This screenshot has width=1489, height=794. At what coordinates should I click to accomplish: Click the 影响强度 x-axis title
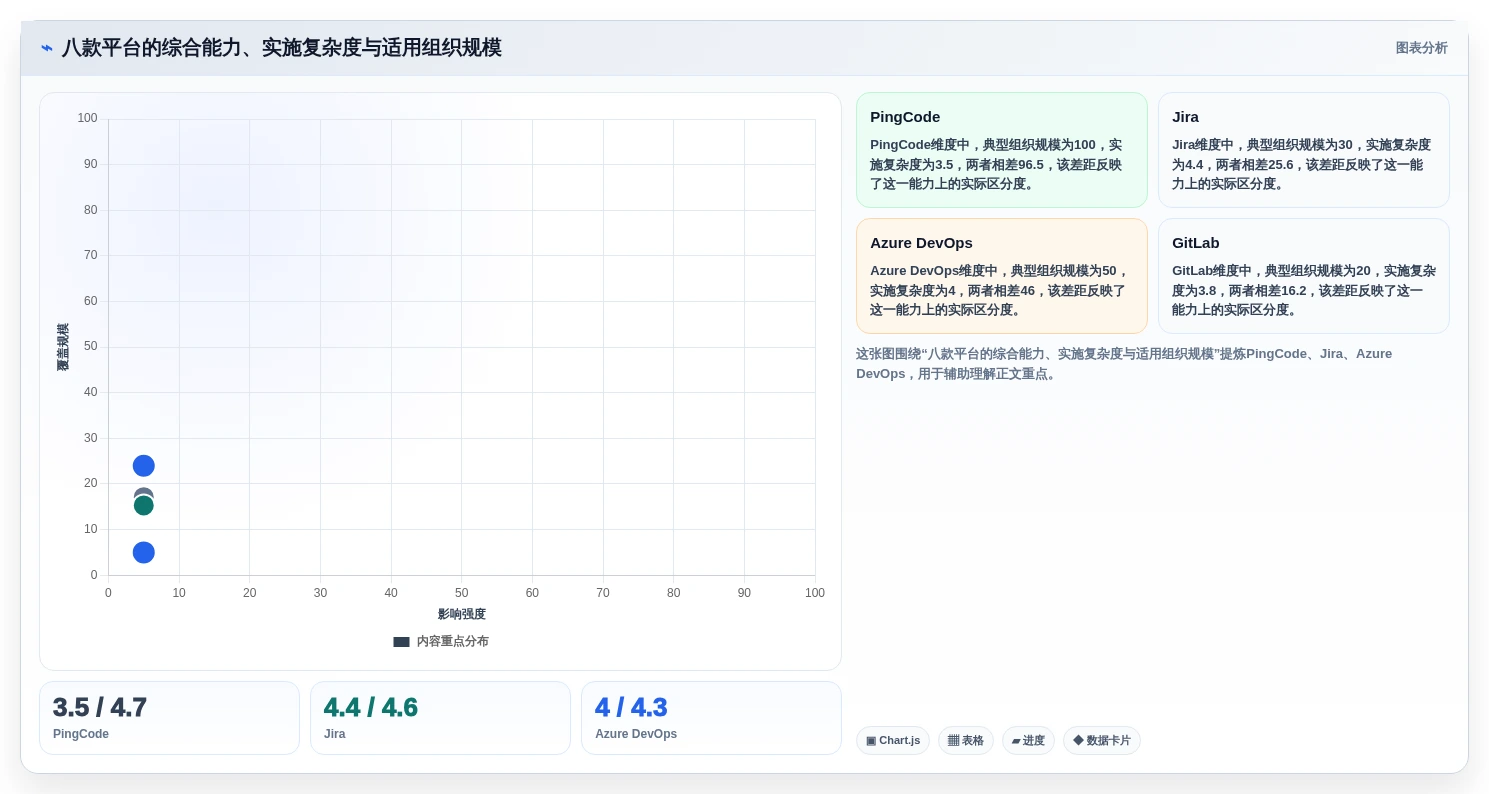pos(462,614)
